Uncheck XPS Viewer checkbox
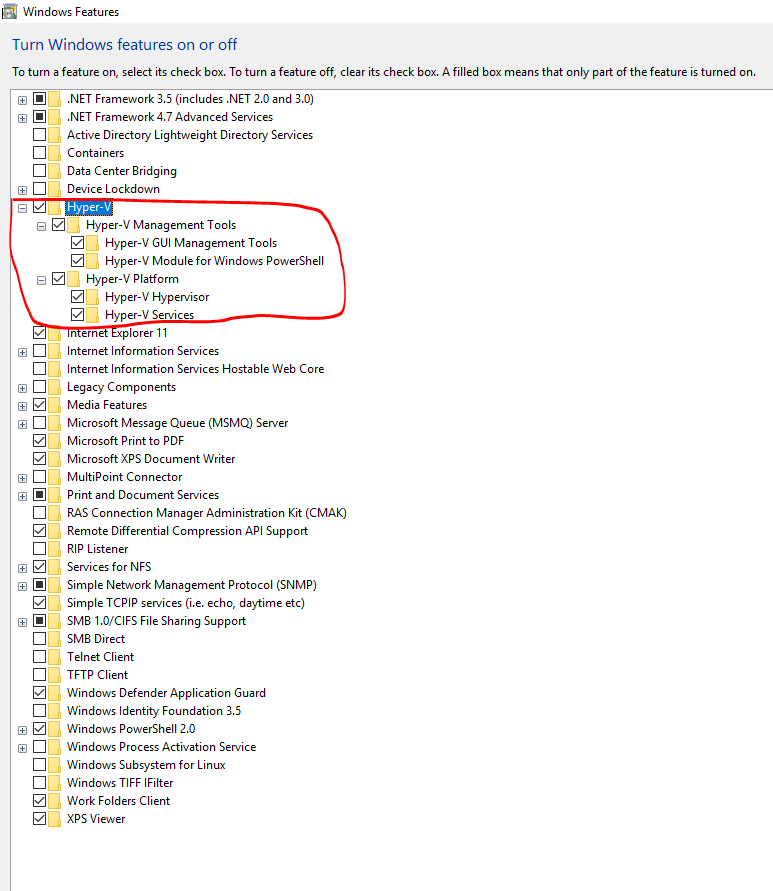The image size is (773, 891). (x=39, y=818)
